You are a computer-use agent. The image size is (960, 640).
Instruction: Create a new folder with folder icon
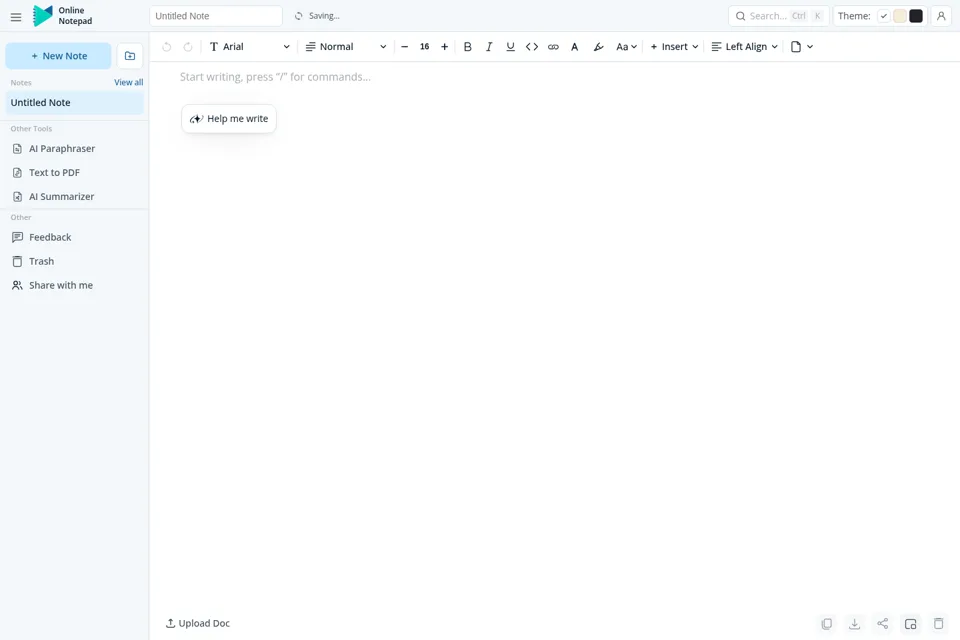[130, 56]
